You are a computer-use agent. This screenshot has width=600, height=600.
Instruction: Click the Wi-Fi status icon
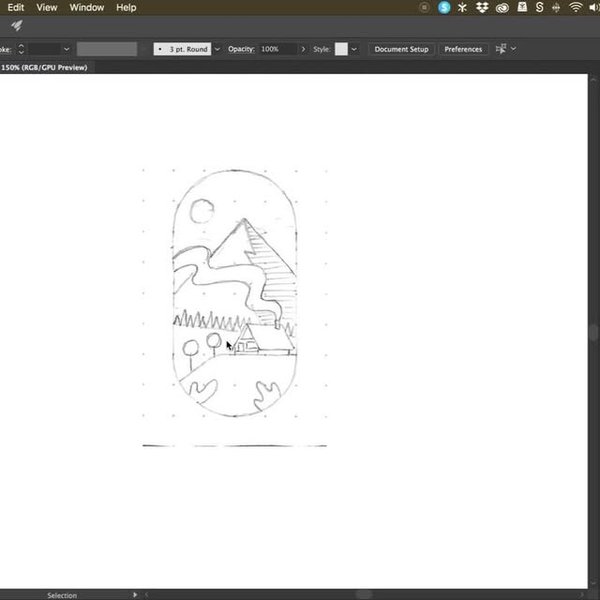click(x=575, y=7)
